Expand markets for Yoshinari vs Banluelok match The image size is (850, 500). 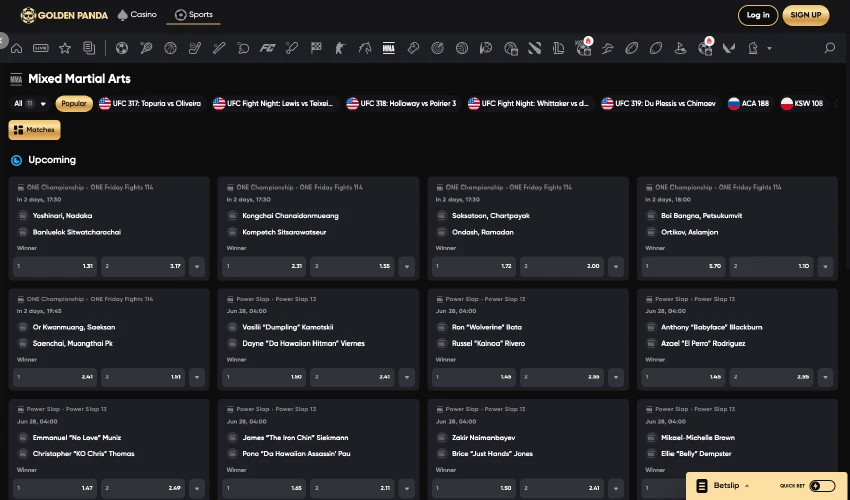pyautogui.click(x=197, y=266)
